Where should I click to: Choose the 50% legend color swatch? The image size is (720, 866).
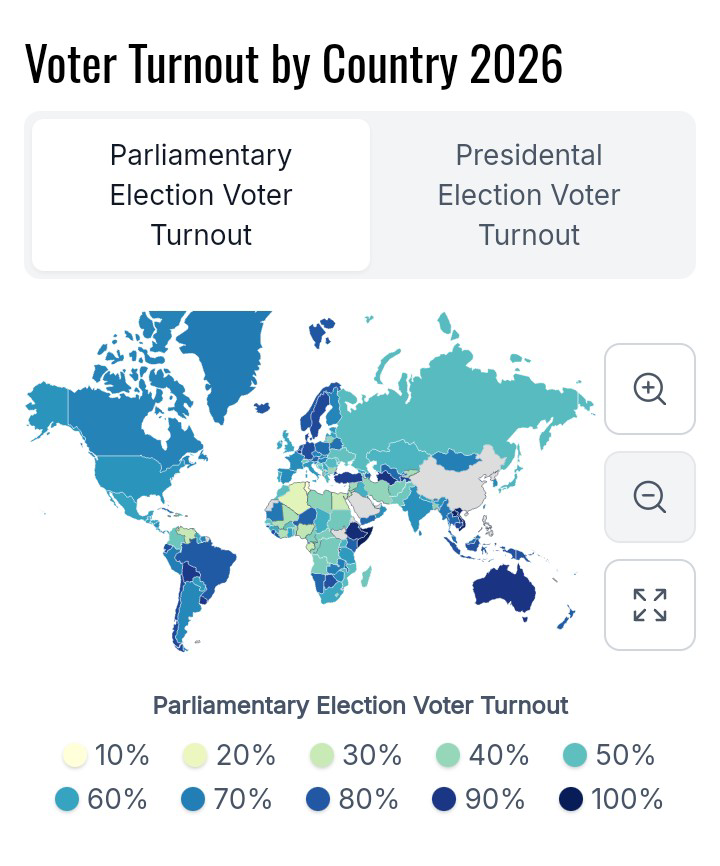tap(574, 756)
